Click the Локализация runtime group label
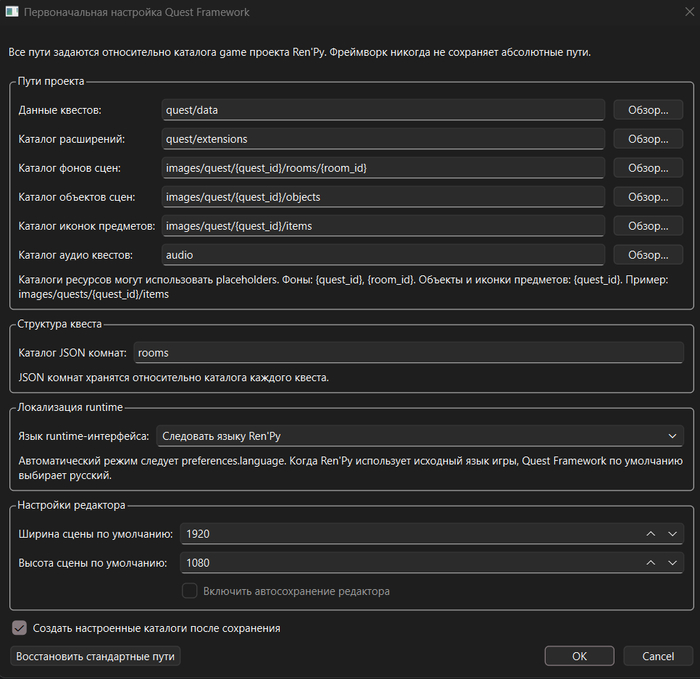 coord(70,407)
